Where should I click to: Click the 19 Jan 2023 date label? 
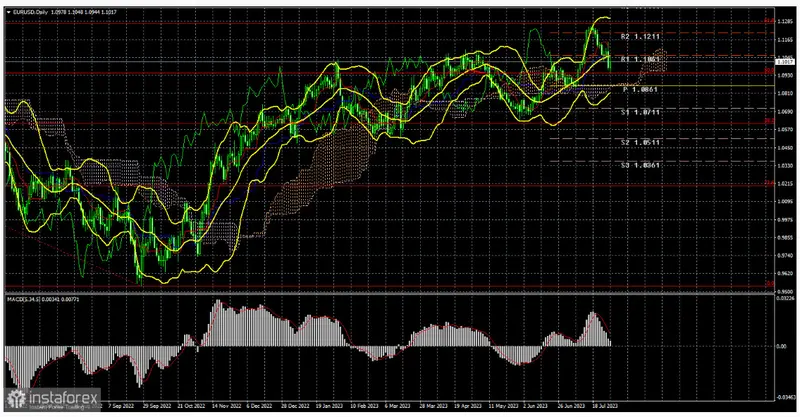point(330,406)
